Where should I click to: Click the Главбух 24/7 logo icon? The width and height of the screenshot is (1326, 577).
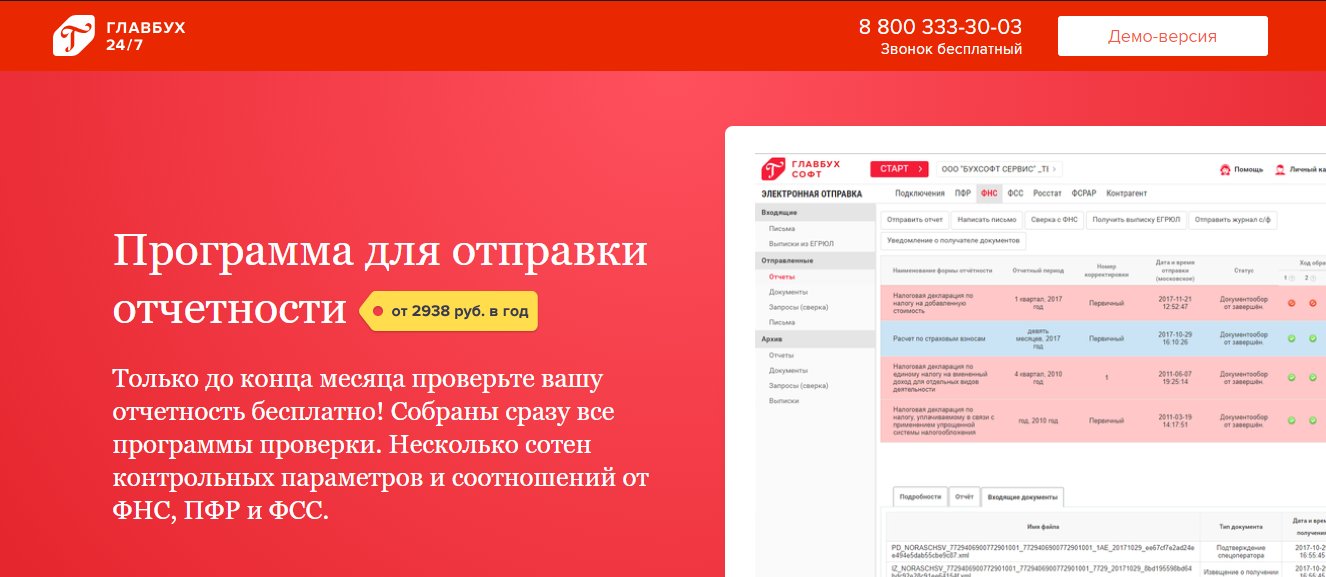click(74, 36)
